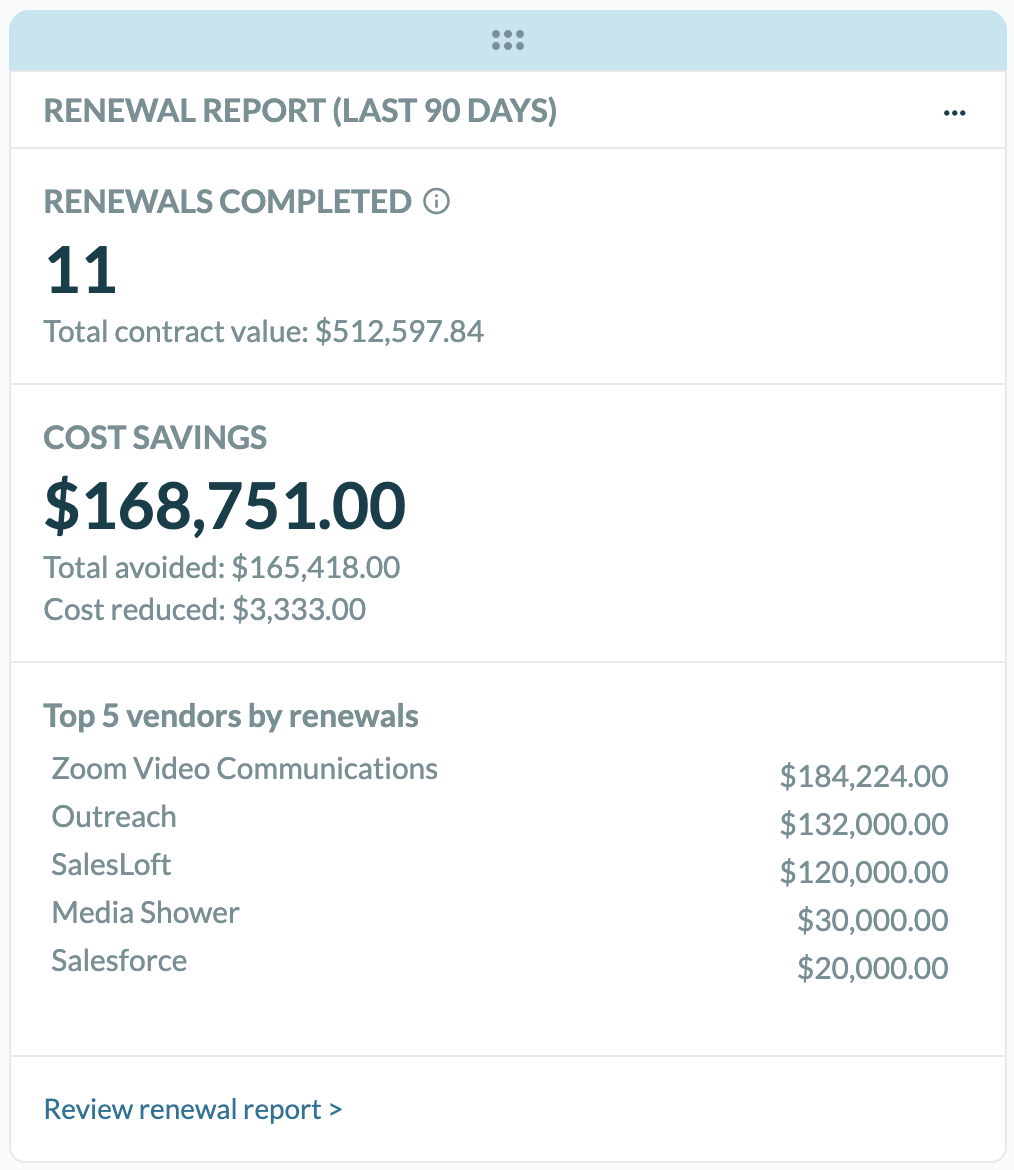Click the drag handle grip icon
1014x1170 pixels.
pos(508,40)
